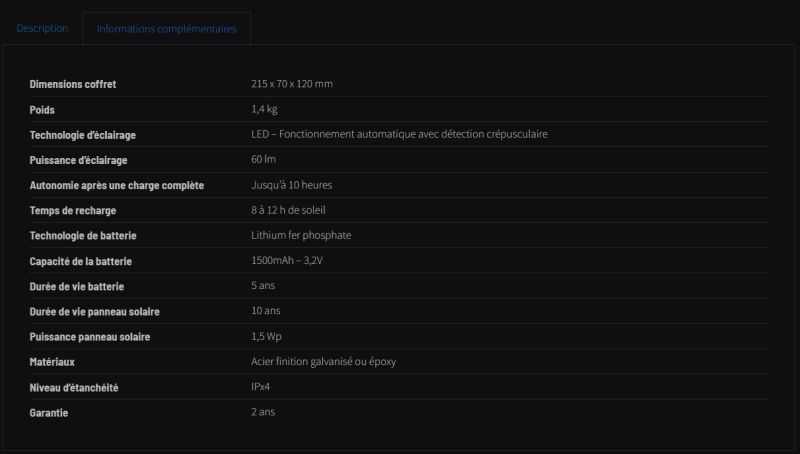Viewport: 800px width, 454px height.
Task: Click the Capacité de la batterie label
Action: 81,261
